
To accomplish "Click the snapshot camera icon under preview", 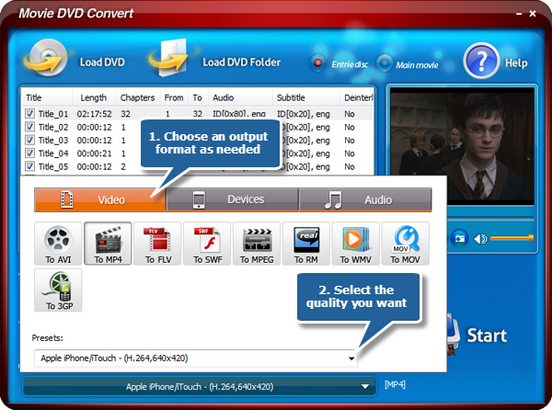I will tap(459, 239).
